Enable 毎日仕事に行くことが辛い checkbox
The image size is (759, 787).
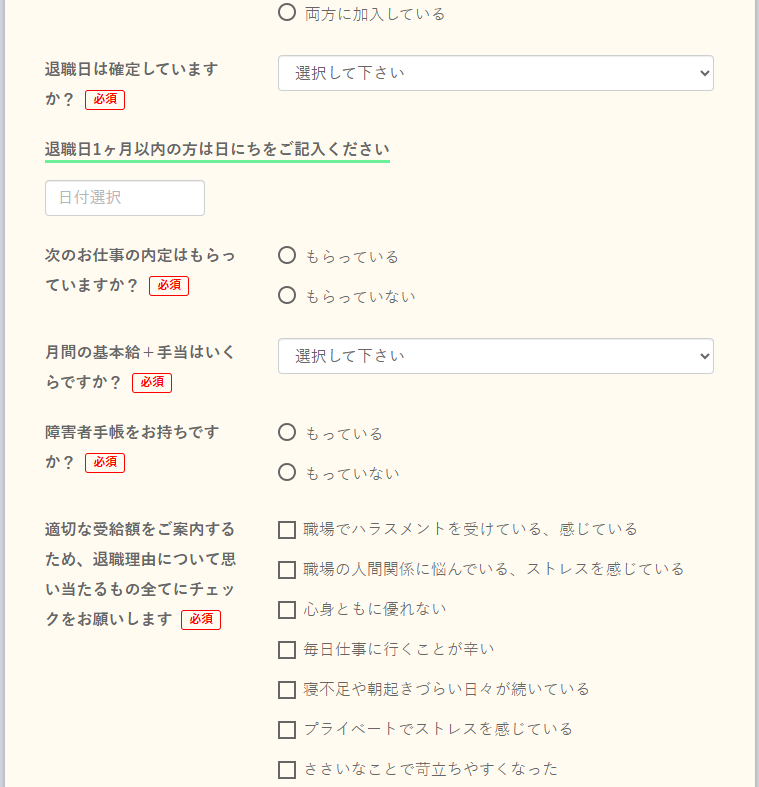click(x=287, y=649)
